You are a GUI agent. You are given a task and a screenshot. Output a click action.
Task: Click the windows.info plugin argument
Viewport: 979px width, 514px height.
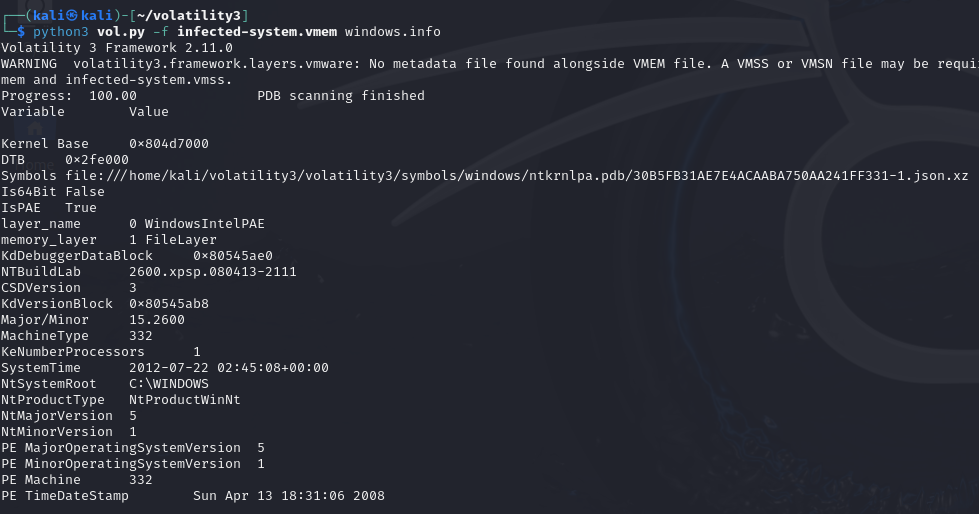click(x=393, y=31)
